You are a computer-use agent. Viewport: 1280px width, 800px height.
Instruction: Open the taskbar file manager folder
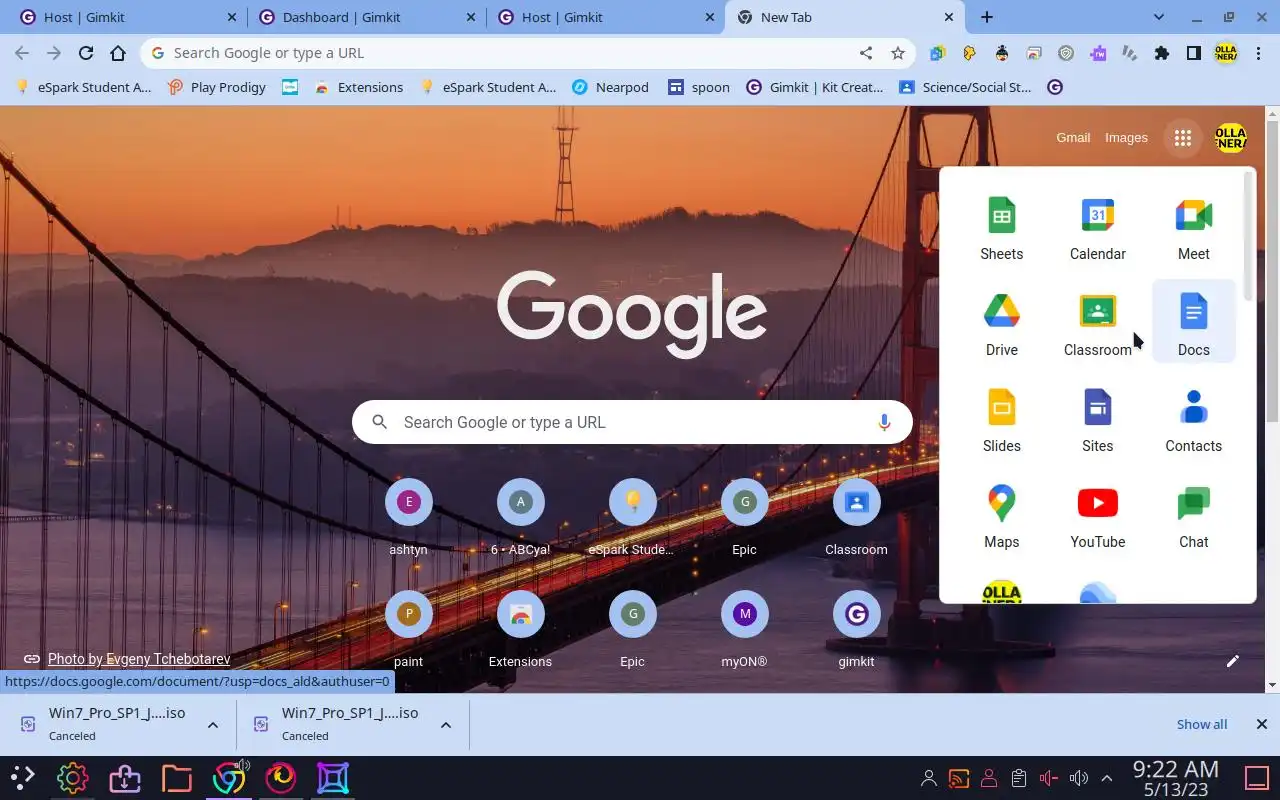[176, 778]
